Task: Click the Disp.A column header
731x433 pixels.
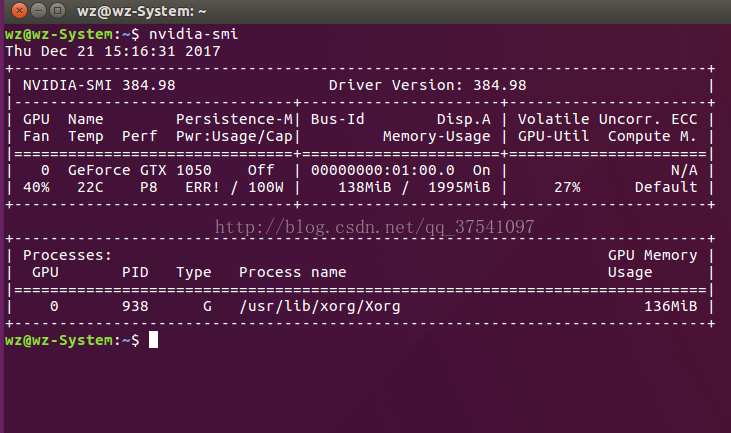Action: [463, 119]
